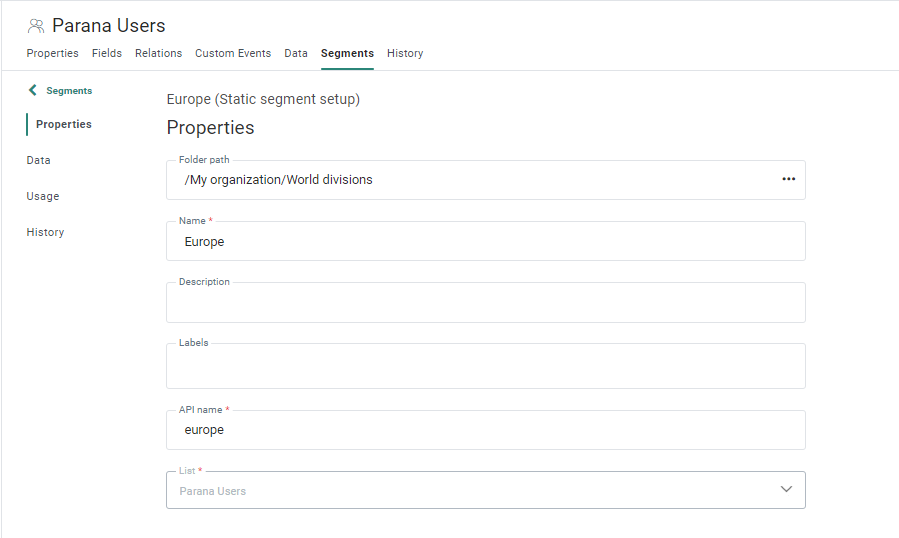Open Data in the left sidebar
This screenshot has width=899, height=538.
(x=39, y=160)
